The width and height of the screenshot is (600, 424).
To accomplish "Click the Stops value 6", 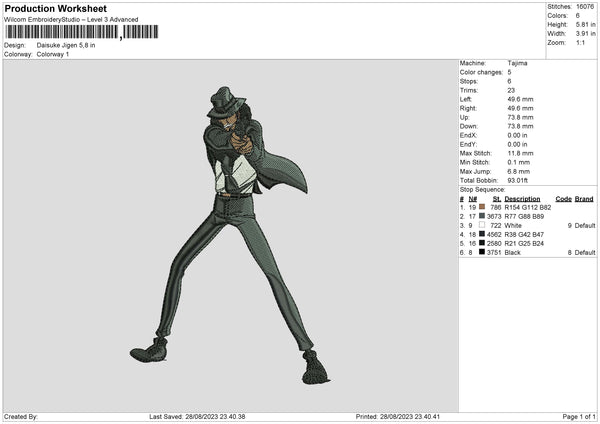I will pos(509,81).
